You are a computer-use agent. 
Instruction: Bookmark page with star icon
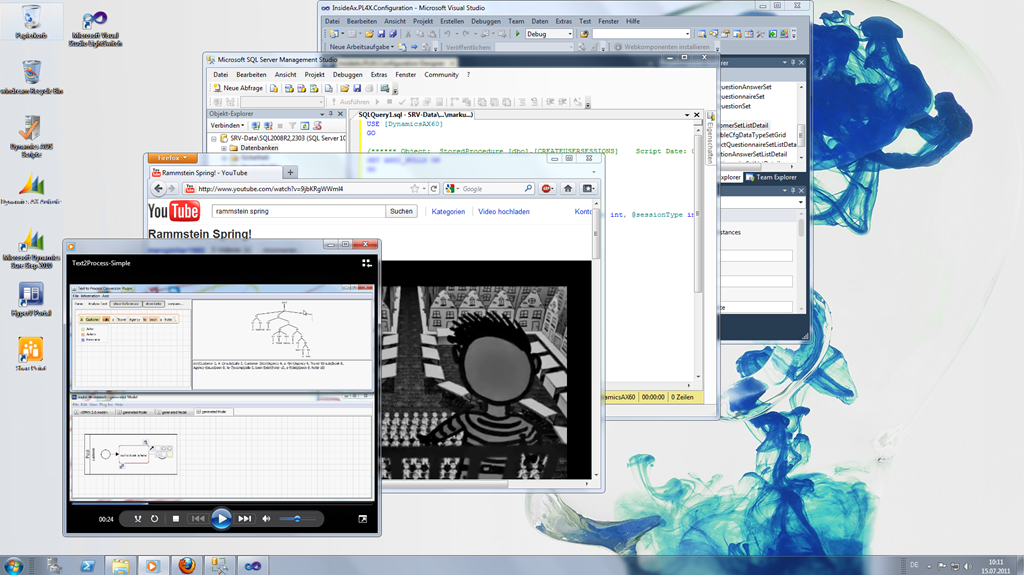[x=414, y=188]
